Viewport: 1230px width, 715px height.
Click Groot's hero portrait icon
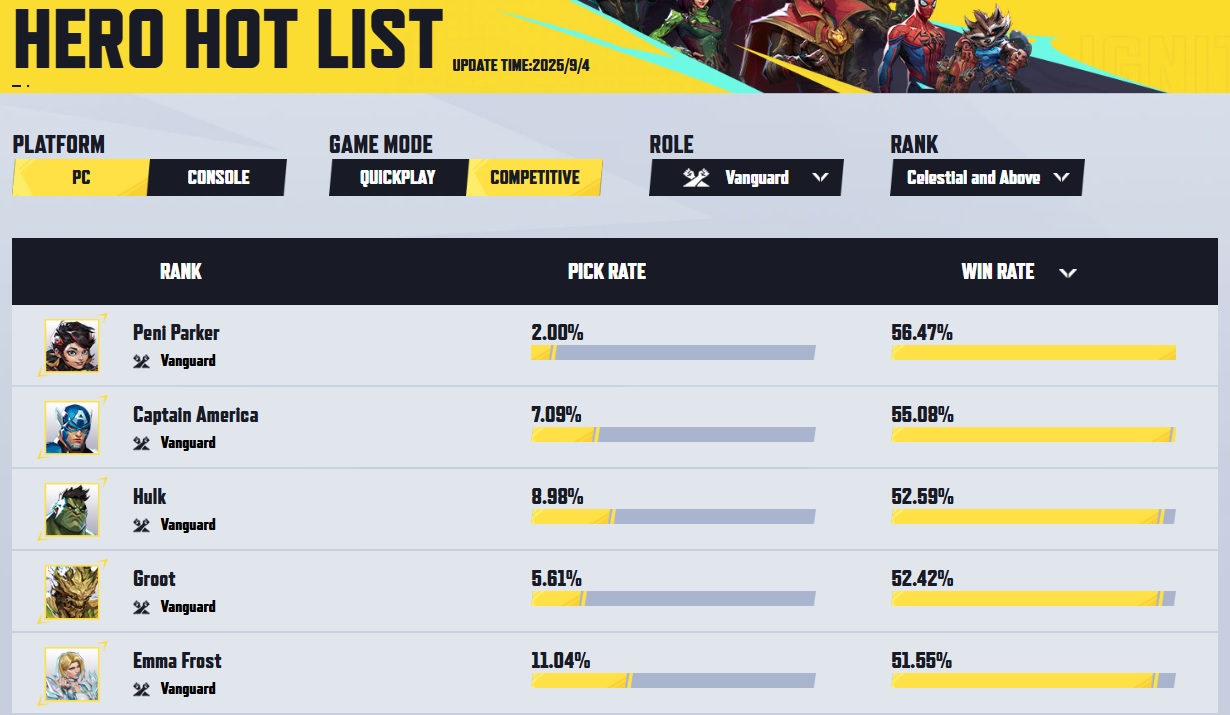coord(72,592)
